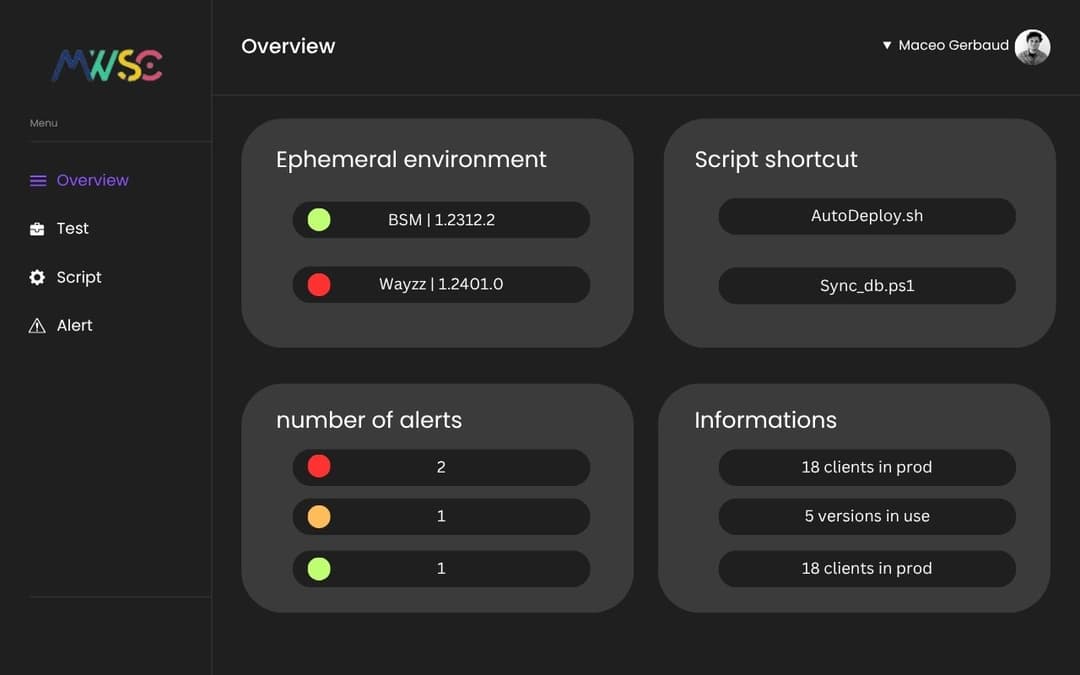This screenshot has height=675, width=1080.
Task: Click the Test briefcase icon
Action: pyautogui.click(x=37, y=229)
